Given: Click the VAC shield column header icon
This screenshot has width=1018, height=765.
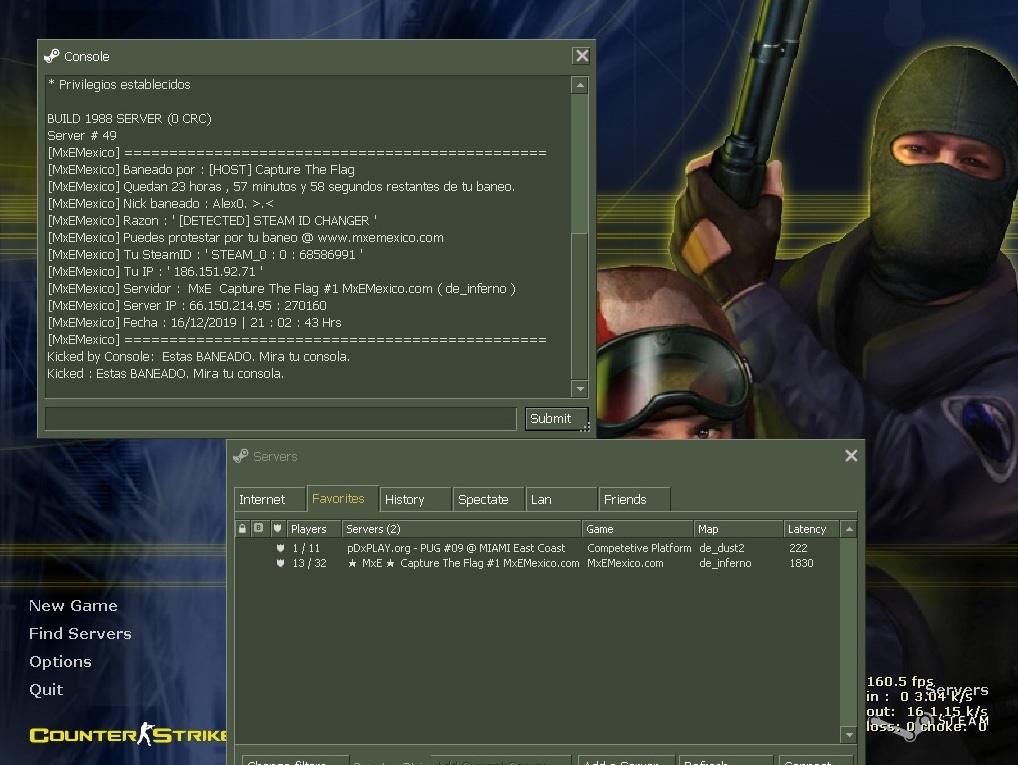Looking at the screenshot, I should point(277,529).
